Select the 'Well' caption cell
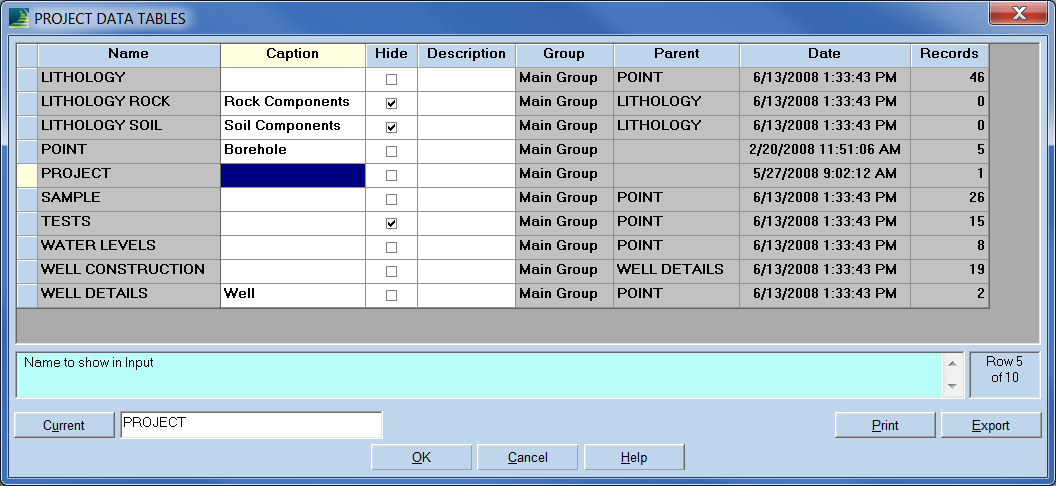The height and width of the screenshot is (486, 1056). tap(293, 295)
